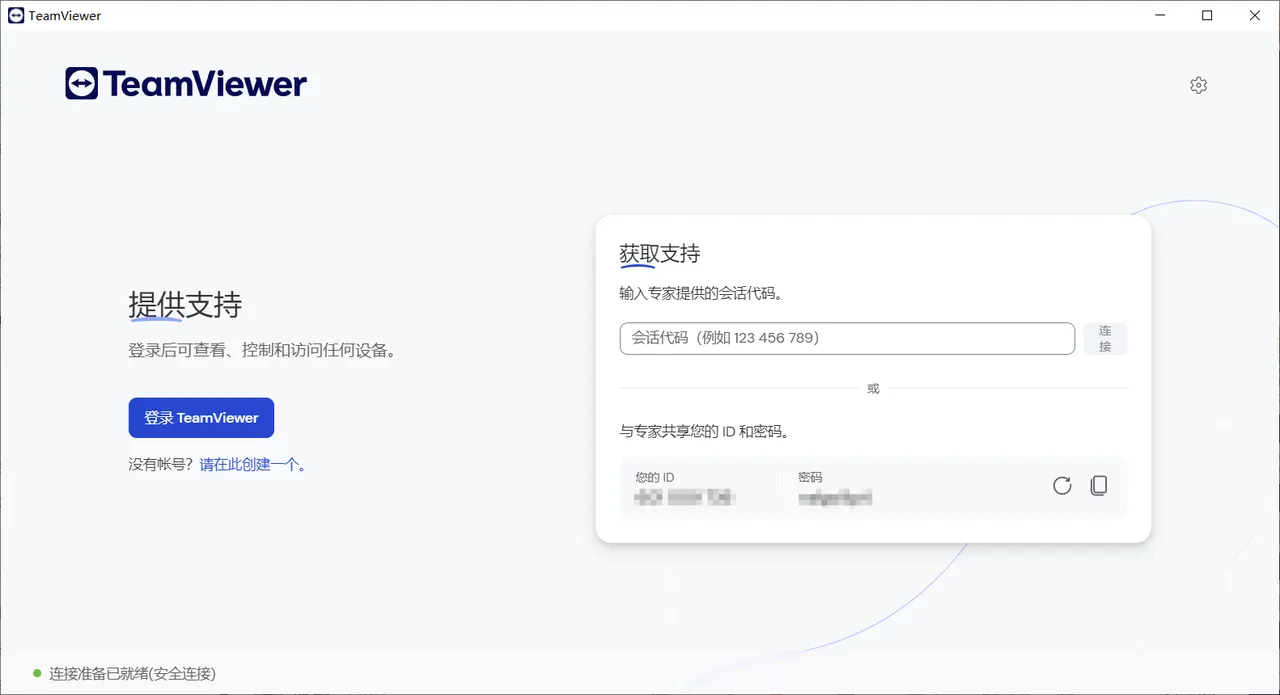
Task: Click the 登录 TeamViewer button
Action: pyautogui.click(x=201, y=418)
